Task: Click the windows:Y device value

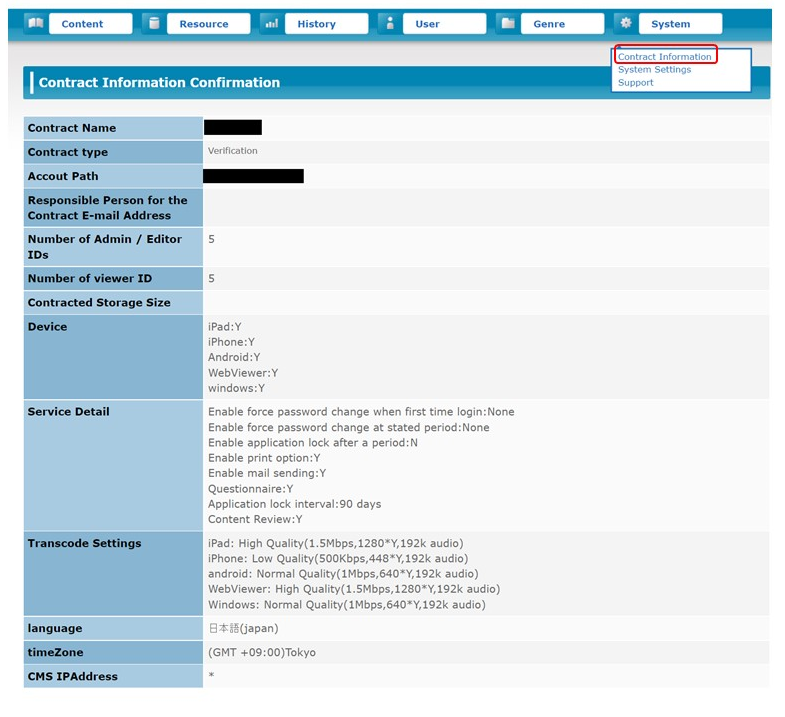Action: coord(236,388)
